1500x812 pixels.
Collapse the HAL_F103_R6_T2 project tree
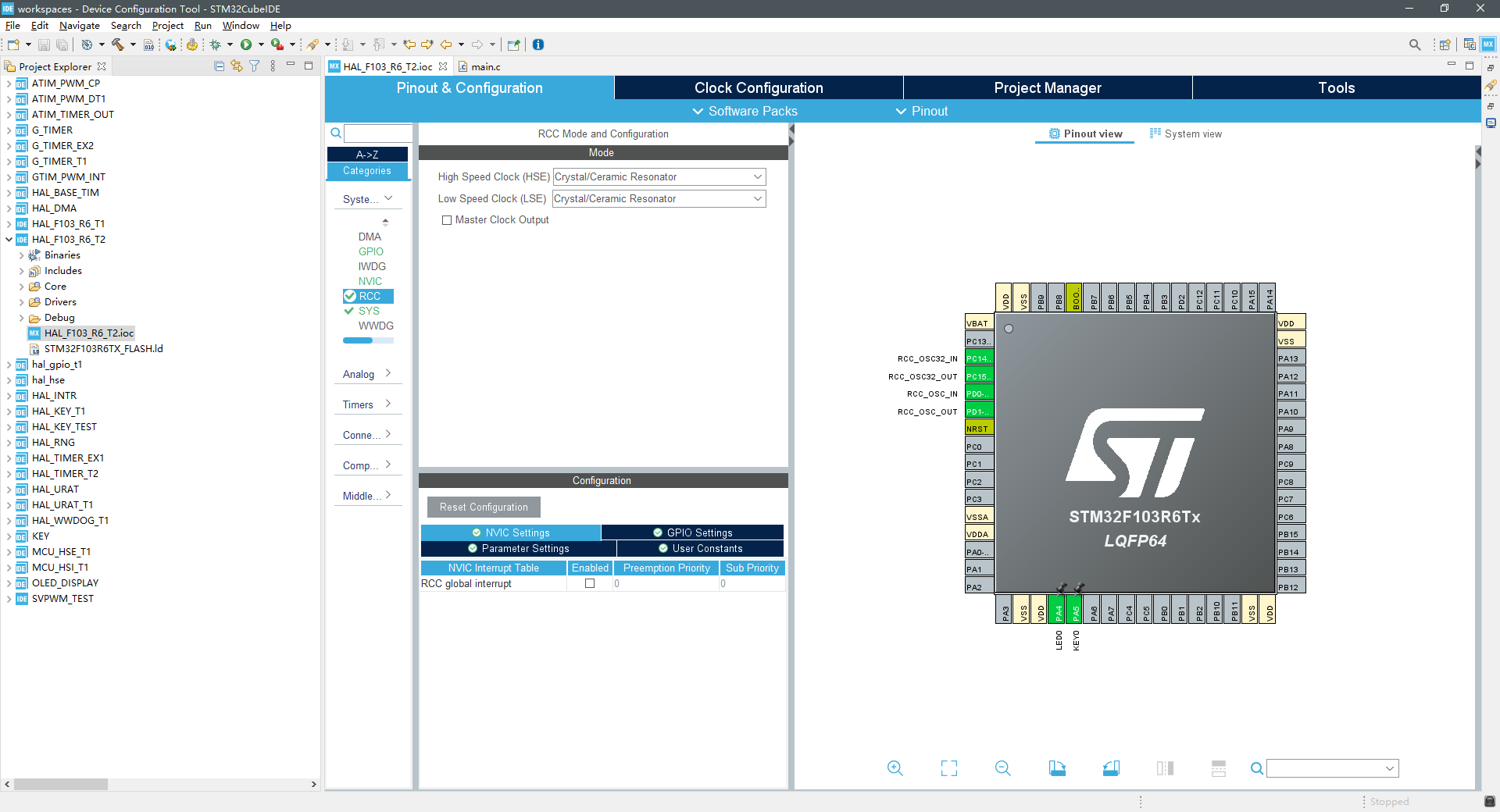pos(7,239)
